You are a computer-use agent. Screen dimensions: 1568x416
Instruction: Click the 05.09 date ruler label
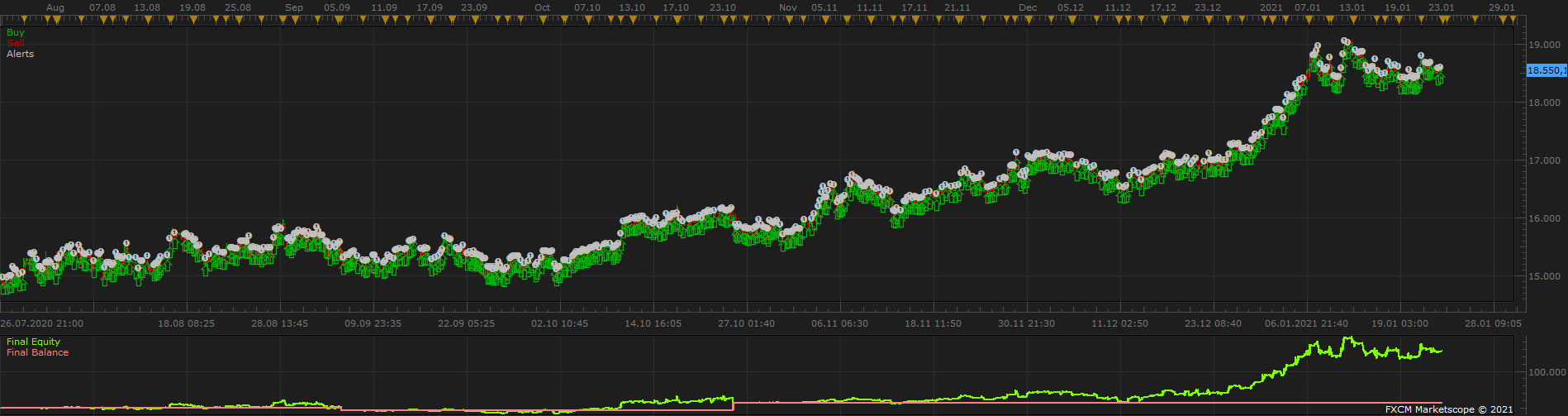point(337,7)
